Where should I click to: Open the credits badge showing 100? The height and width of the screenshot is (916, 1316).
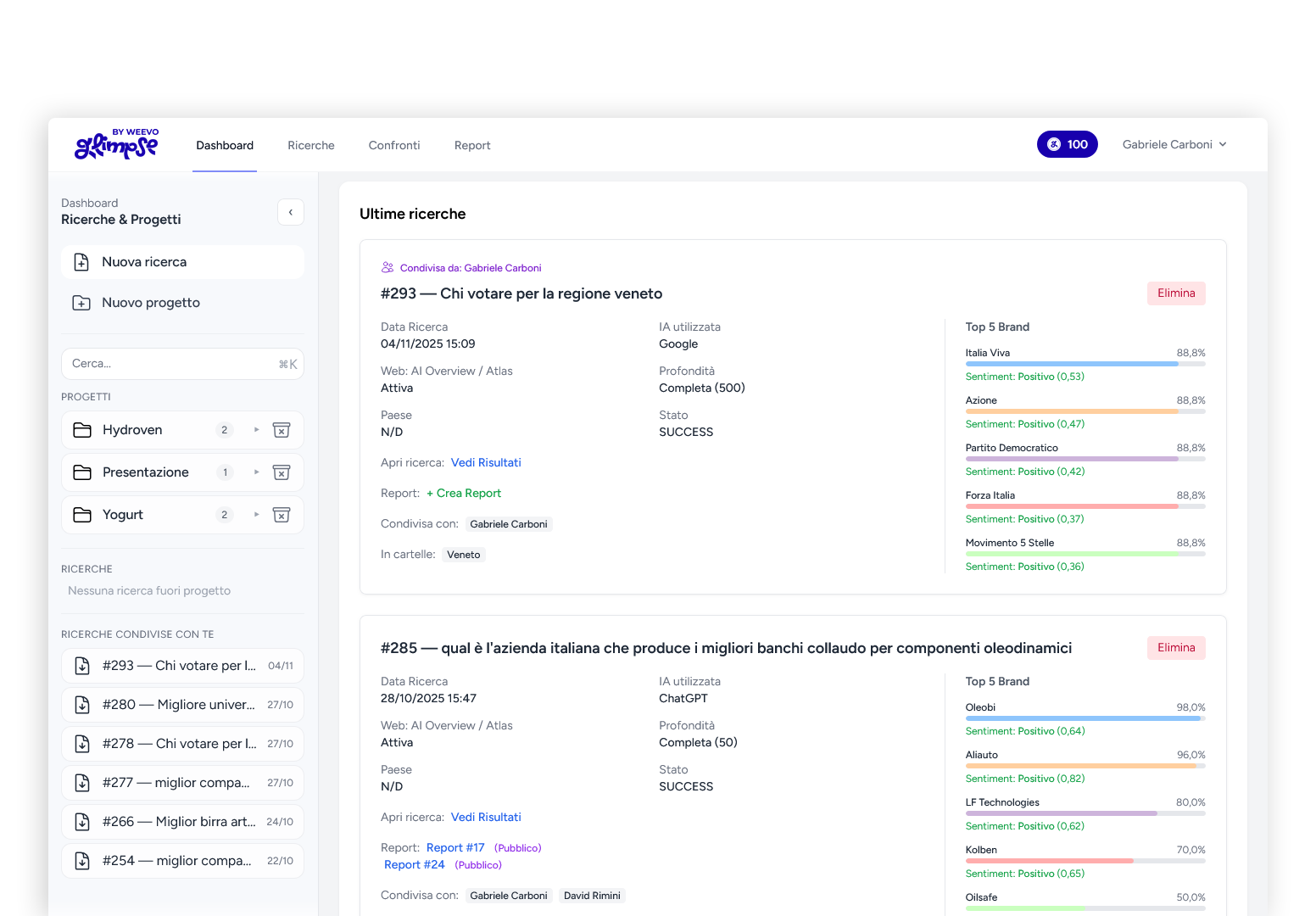point(1067,144)
